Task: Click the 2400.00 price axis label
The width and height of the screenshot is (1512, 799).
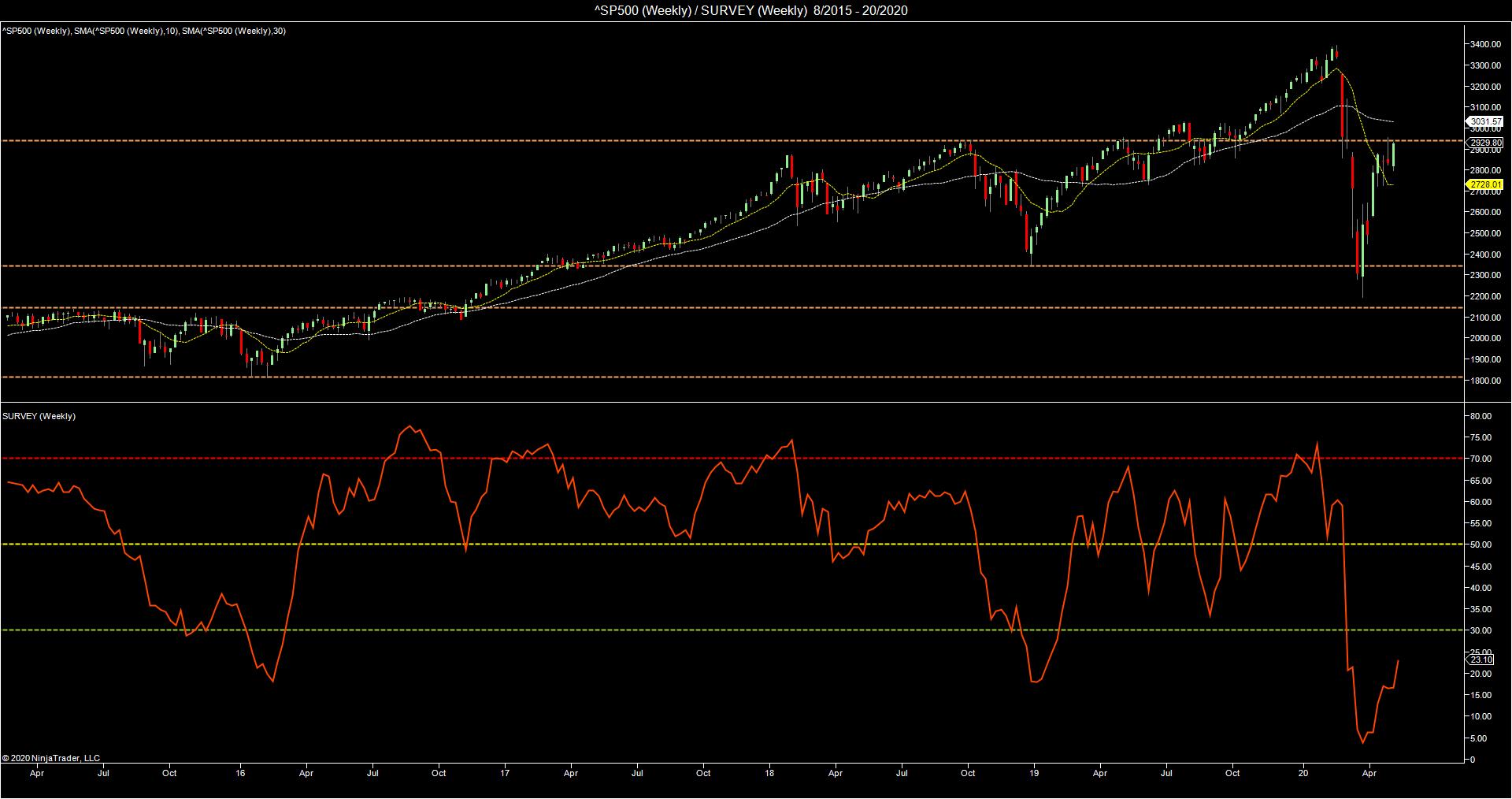Action: (1484, 255)
